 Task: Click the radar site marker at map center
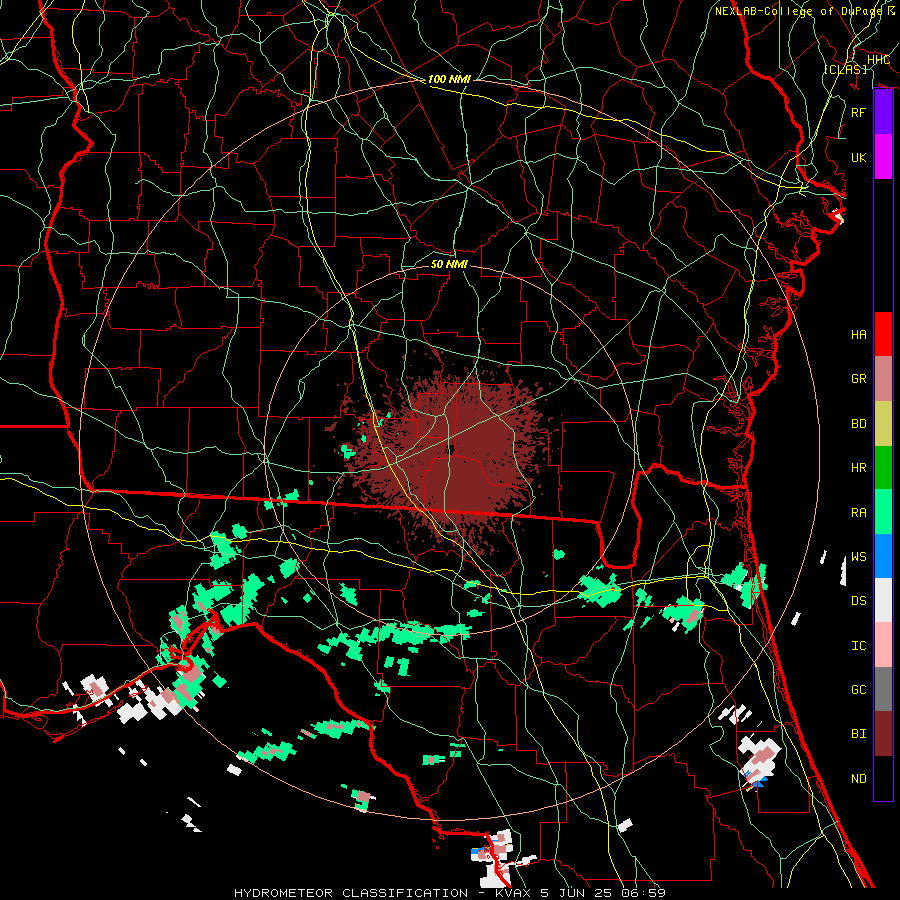tap(451, 450)
